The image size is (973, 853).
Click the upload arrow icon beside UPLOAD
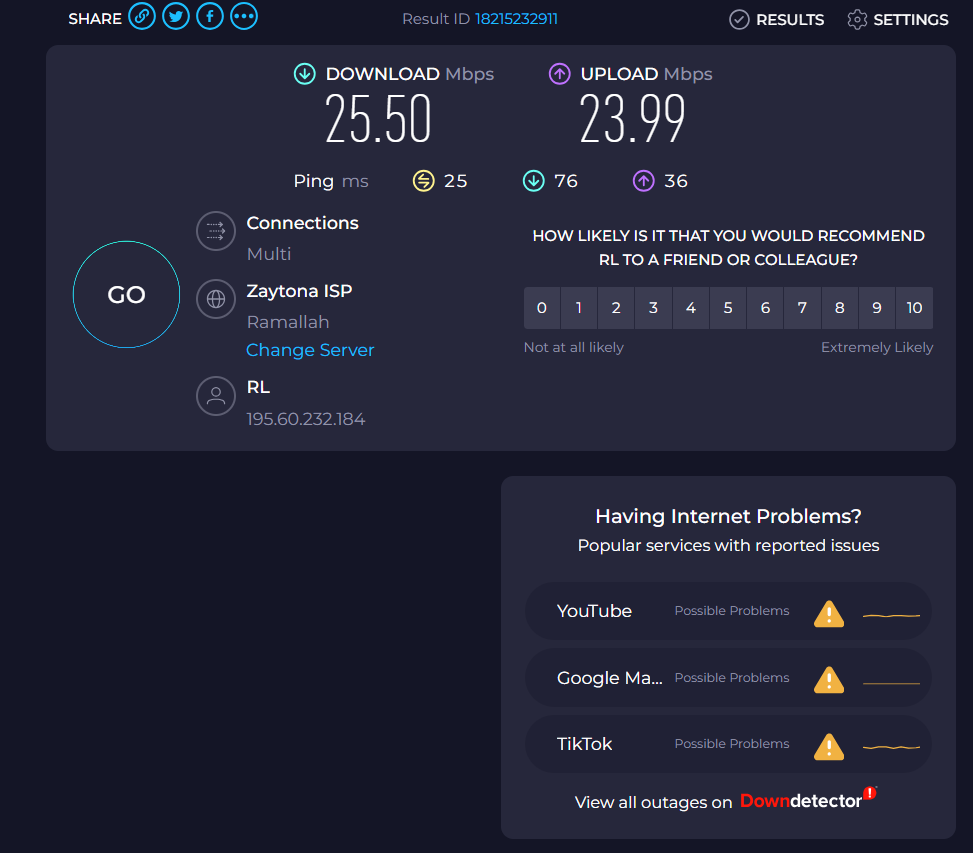tap(560, 74)
